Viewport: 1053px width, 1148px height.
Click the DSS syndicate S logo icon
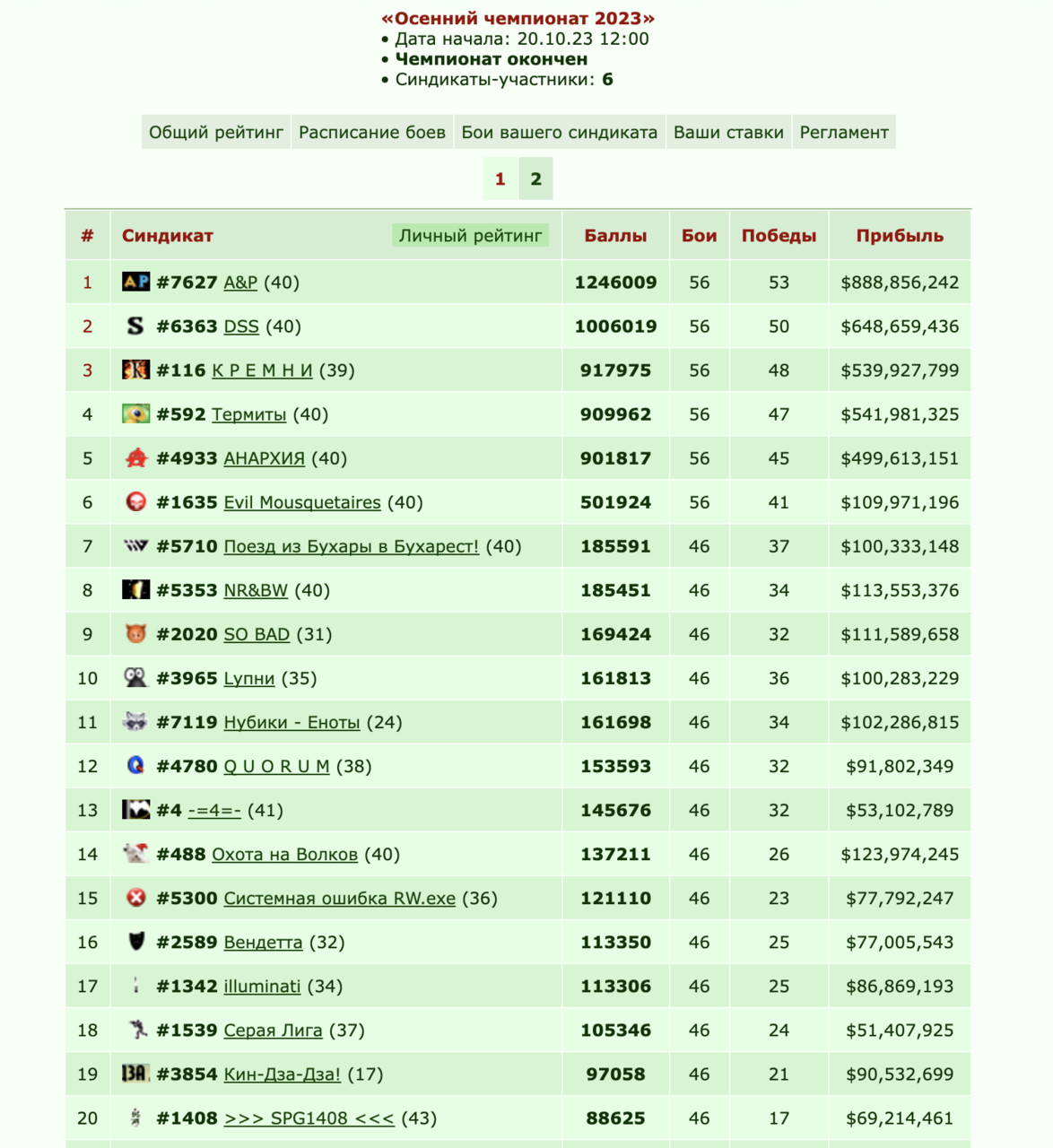135,326
